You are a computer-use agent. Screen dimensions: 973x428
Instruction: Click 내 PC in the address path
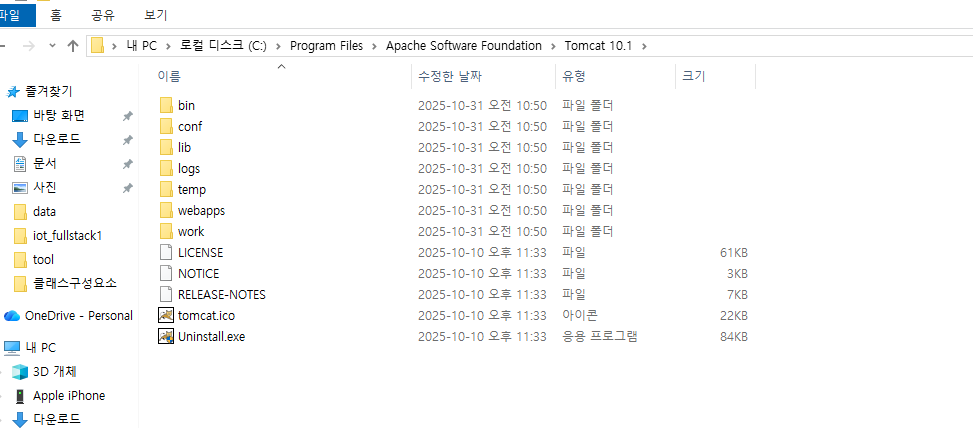point(141,46)
